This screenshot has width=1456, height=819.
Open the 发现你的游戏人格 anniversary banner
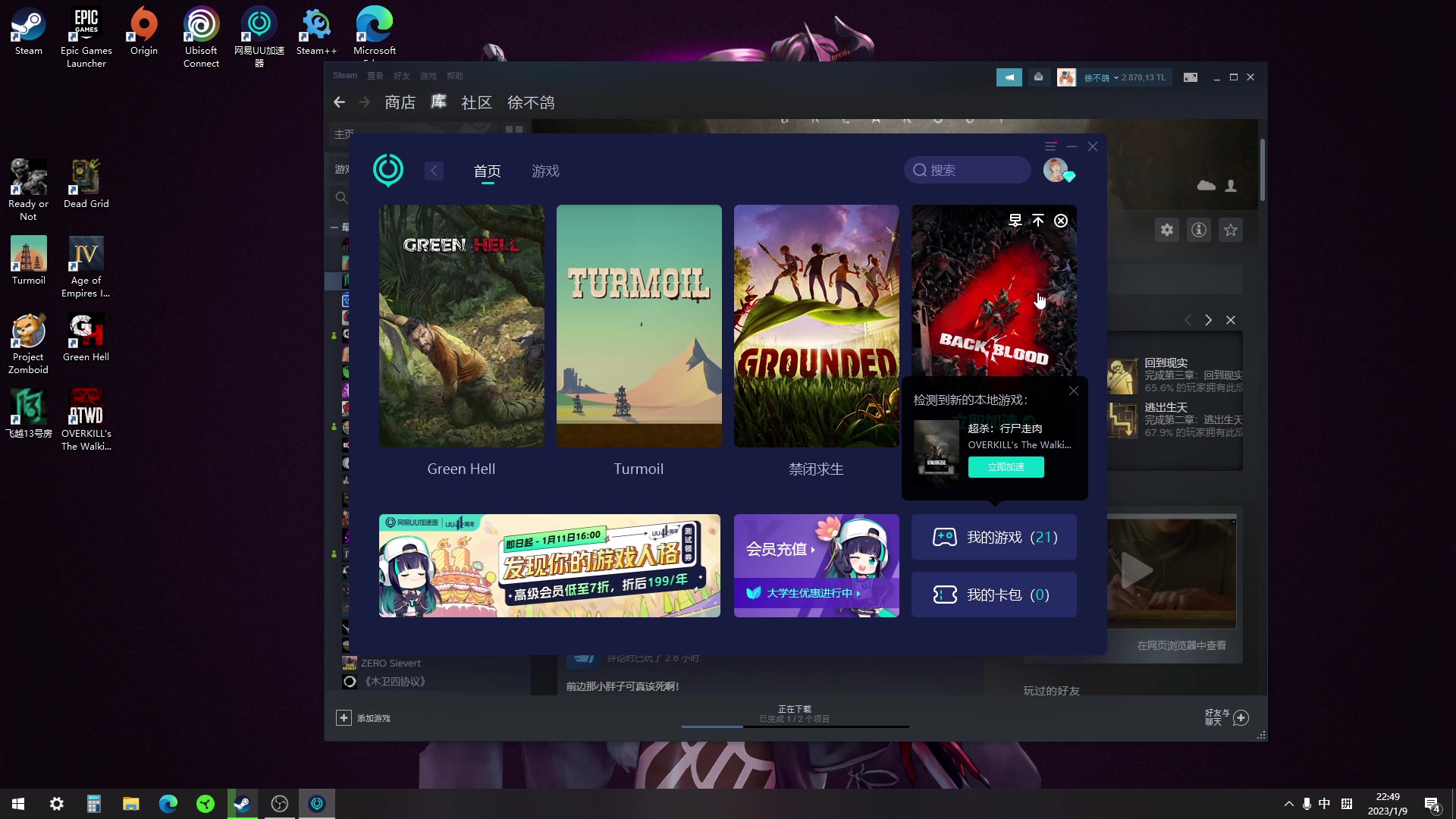click(x=550, y=566)
